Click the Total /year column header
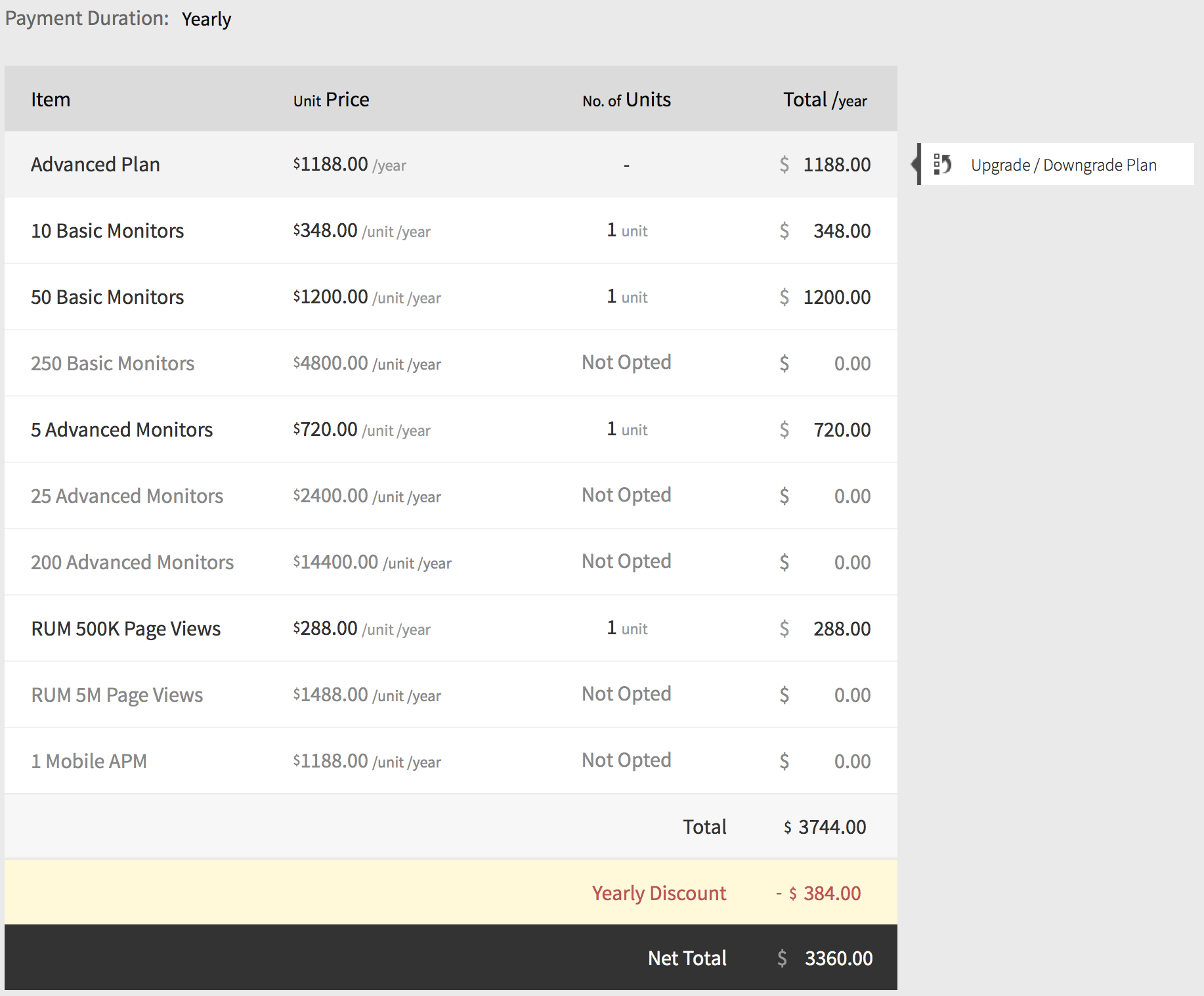This screenshot has height=996, width=1204. pyautogui.click(x=825, y=100)
